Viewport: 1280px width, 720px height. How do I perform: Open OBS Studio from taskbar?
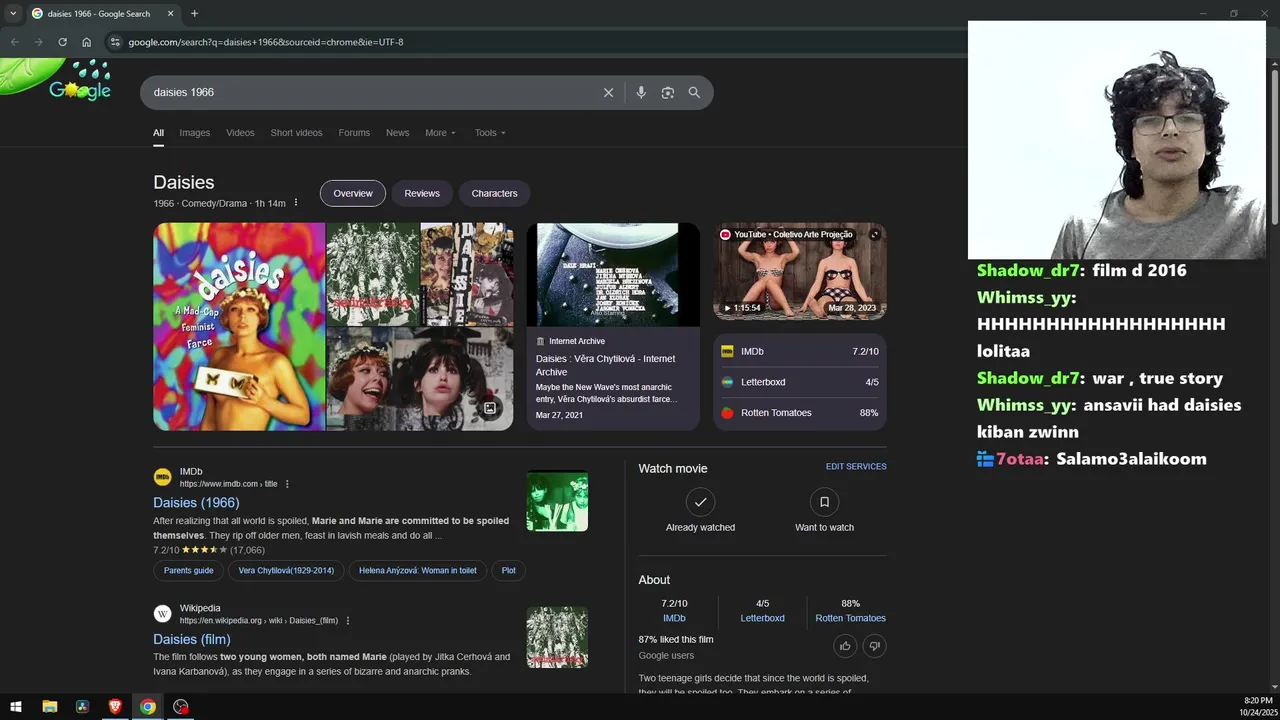click(x=181, y=706)
